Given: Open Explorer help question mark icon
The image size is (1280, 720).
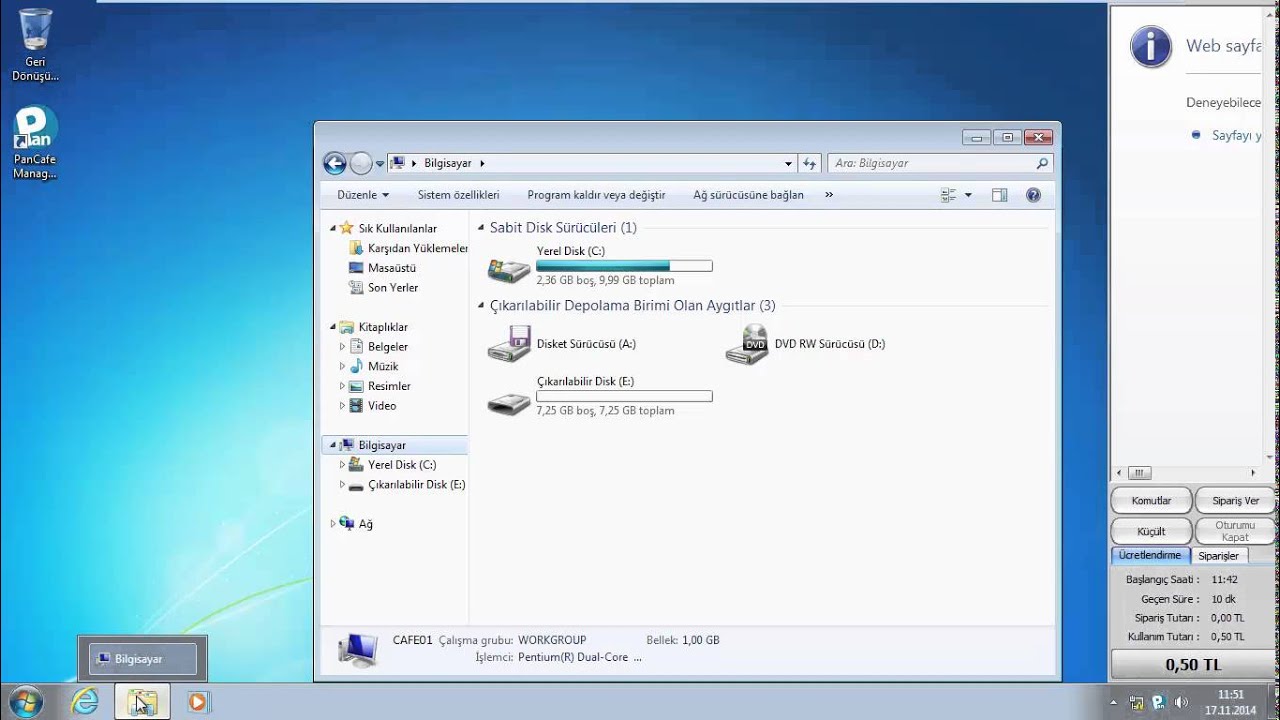Looking at the screenshot, I should (x=1033, y=195).
